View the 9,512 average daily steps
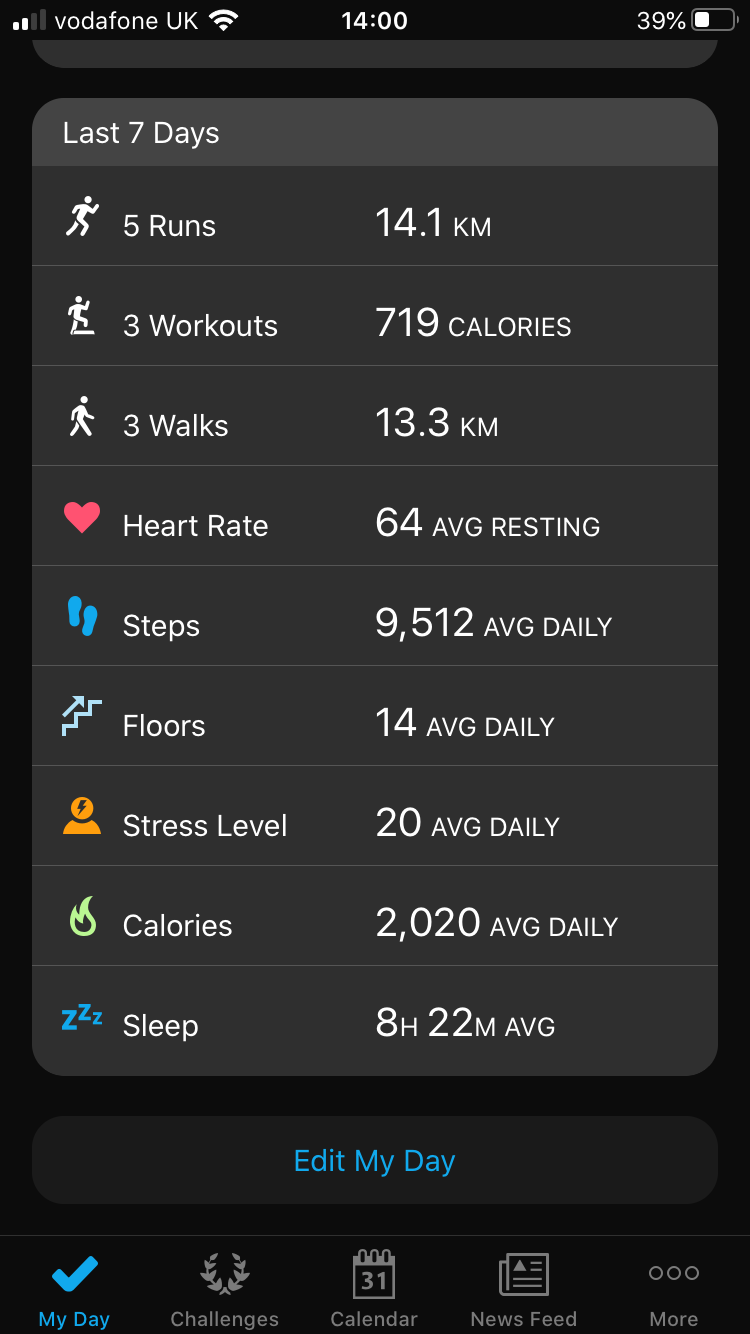Screen dimensions: 750x1334 pyautogui.click(x=493, y=625)
